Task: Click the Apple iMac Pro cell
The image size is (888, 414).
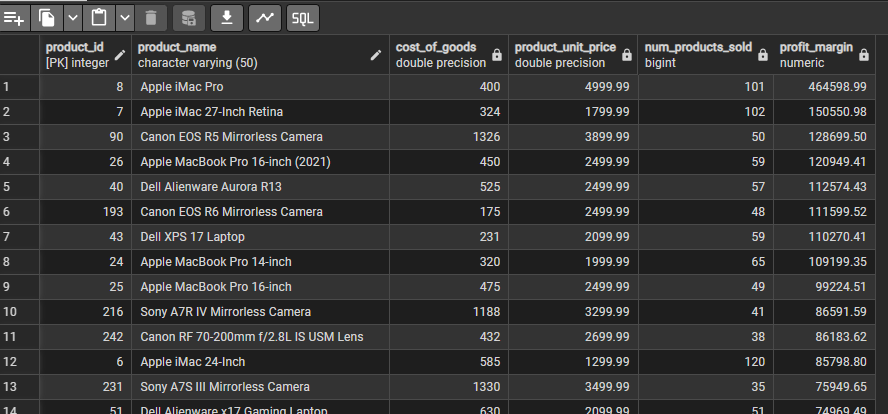Action: pos(261,87)
